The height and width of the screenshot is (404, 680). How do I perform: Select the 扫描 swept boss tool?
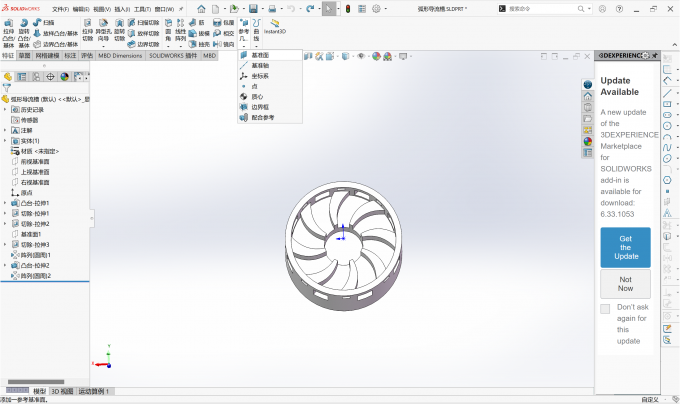click(x=43, y=23)
